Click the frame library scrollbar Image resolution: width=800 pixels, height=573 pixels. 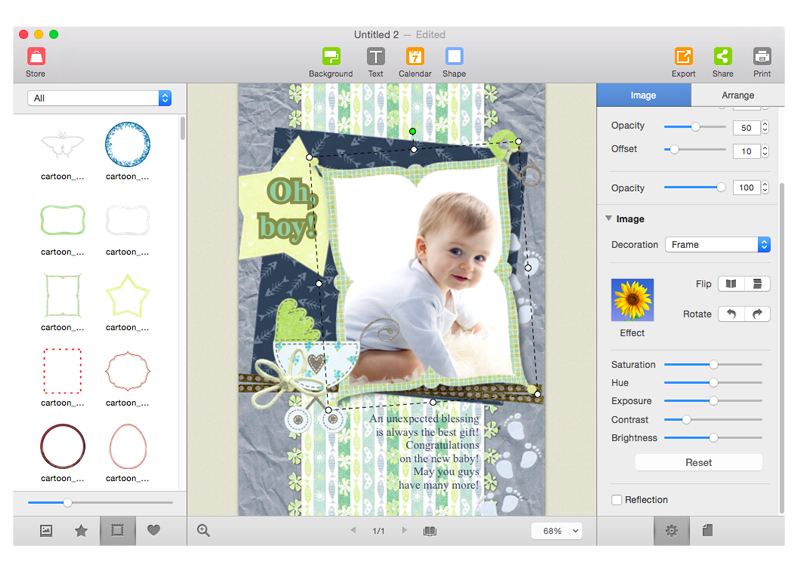183,128
